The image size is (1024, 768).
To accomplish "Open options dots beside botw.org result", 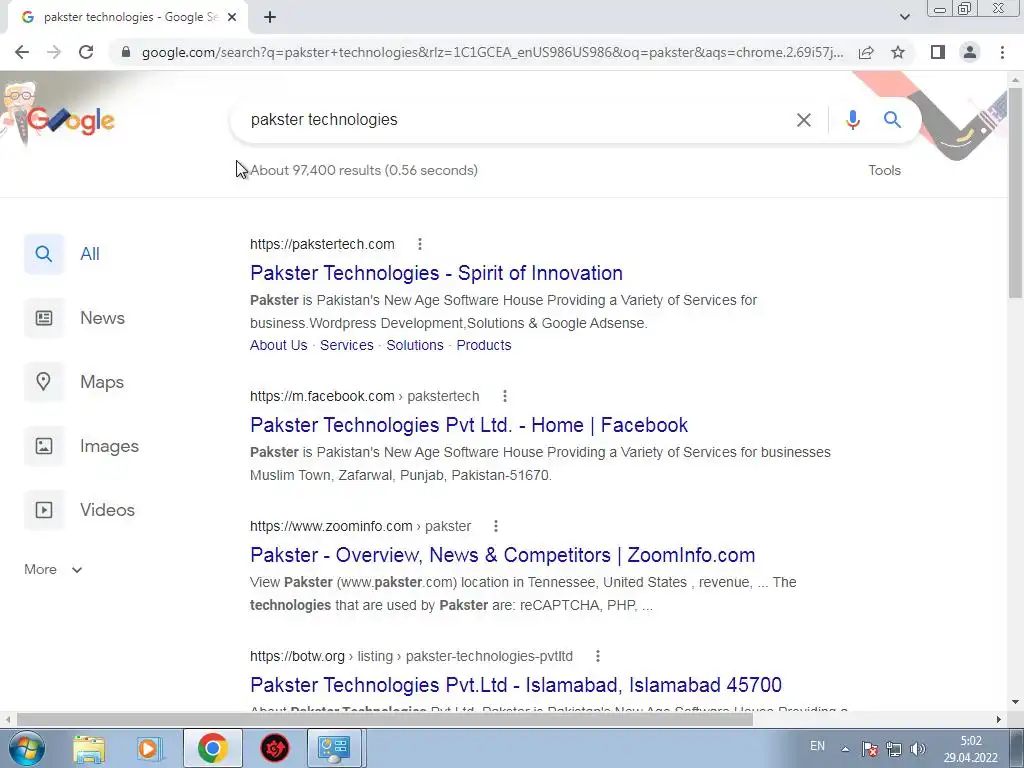I will pyautogui.click(x=598, y=656).
